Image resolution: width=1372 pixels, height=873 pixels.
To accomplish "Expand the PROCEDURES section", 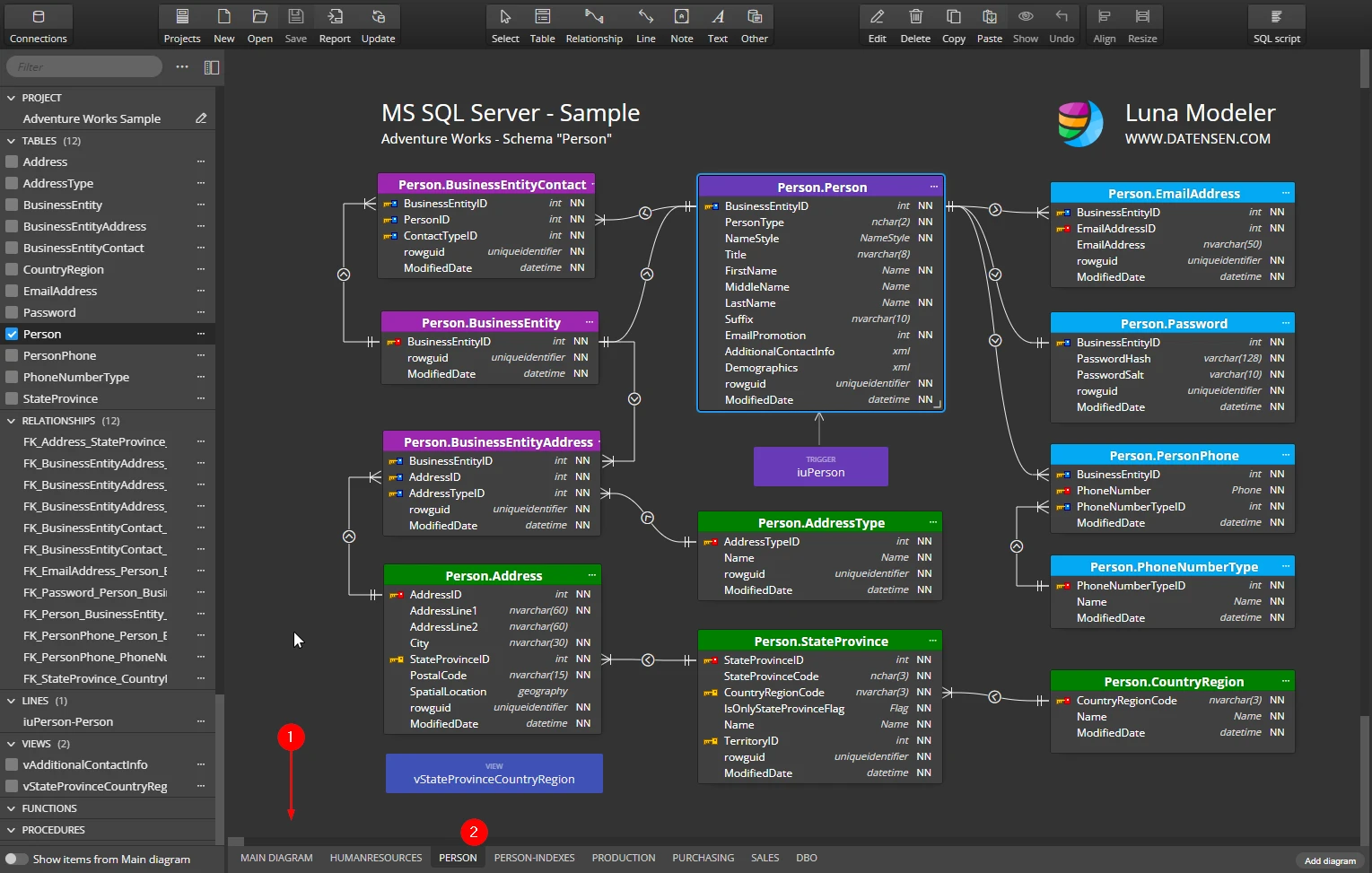I will click(12, 830).
